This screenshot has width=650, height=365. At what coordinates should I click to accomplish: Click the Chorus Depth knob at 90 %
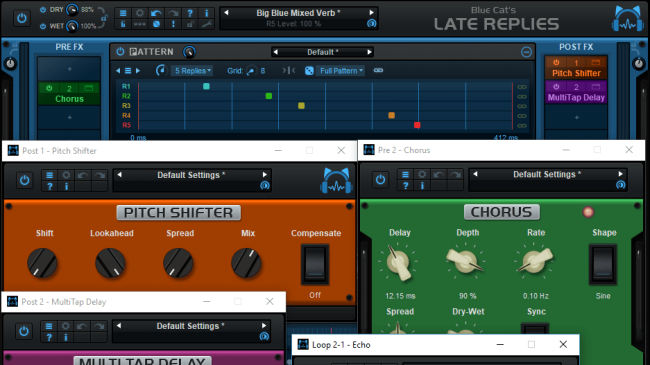coord(466,262)
